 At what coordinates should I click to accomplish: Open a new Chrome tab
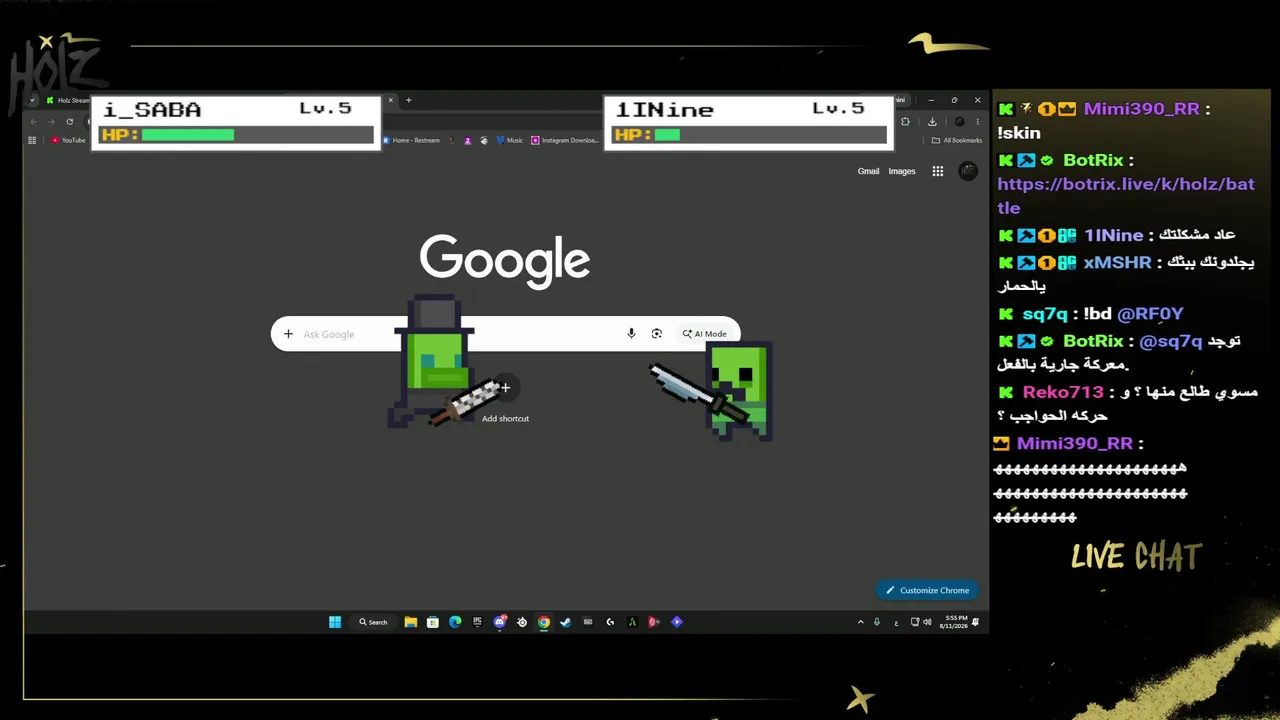(x=408, y=100)
